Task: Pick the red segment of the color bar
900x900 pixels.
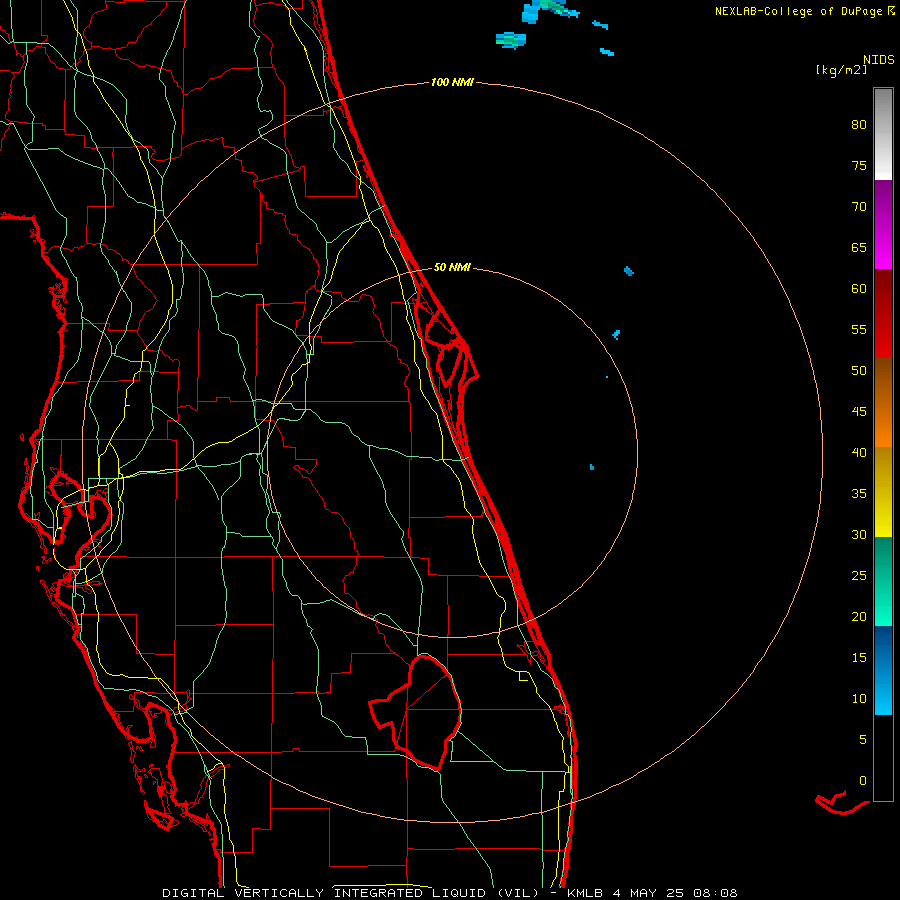Action: [x=883, y=314]
